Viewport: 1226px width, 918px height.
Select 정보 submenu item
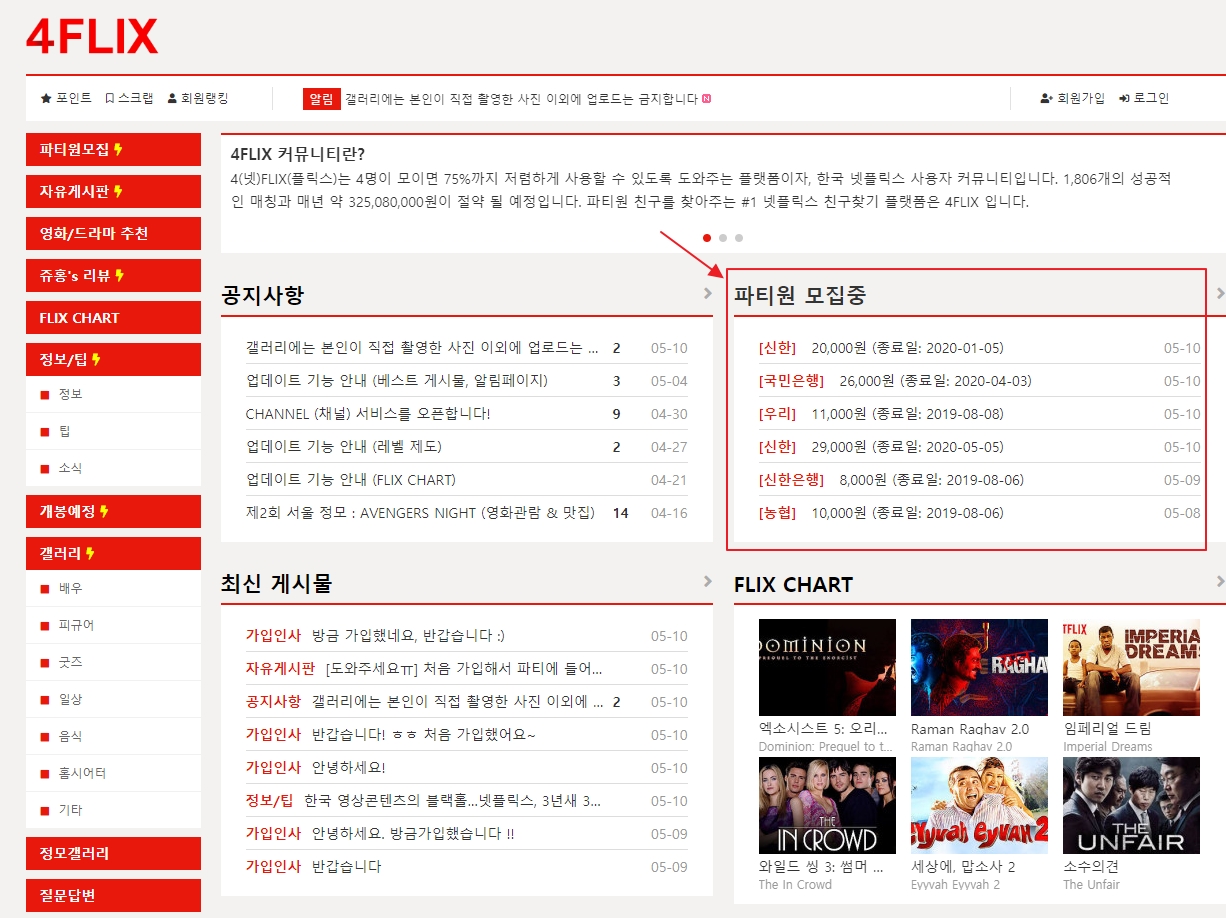point(113,394)
